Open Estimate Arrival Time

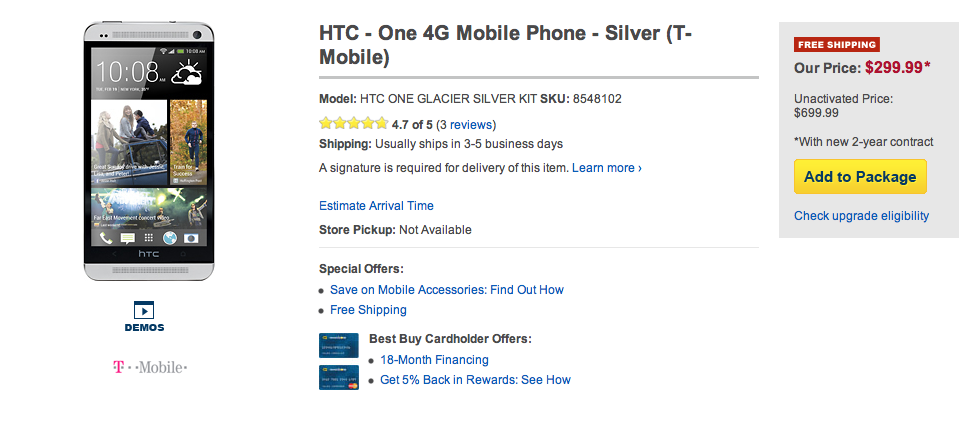tap(376, 206)
